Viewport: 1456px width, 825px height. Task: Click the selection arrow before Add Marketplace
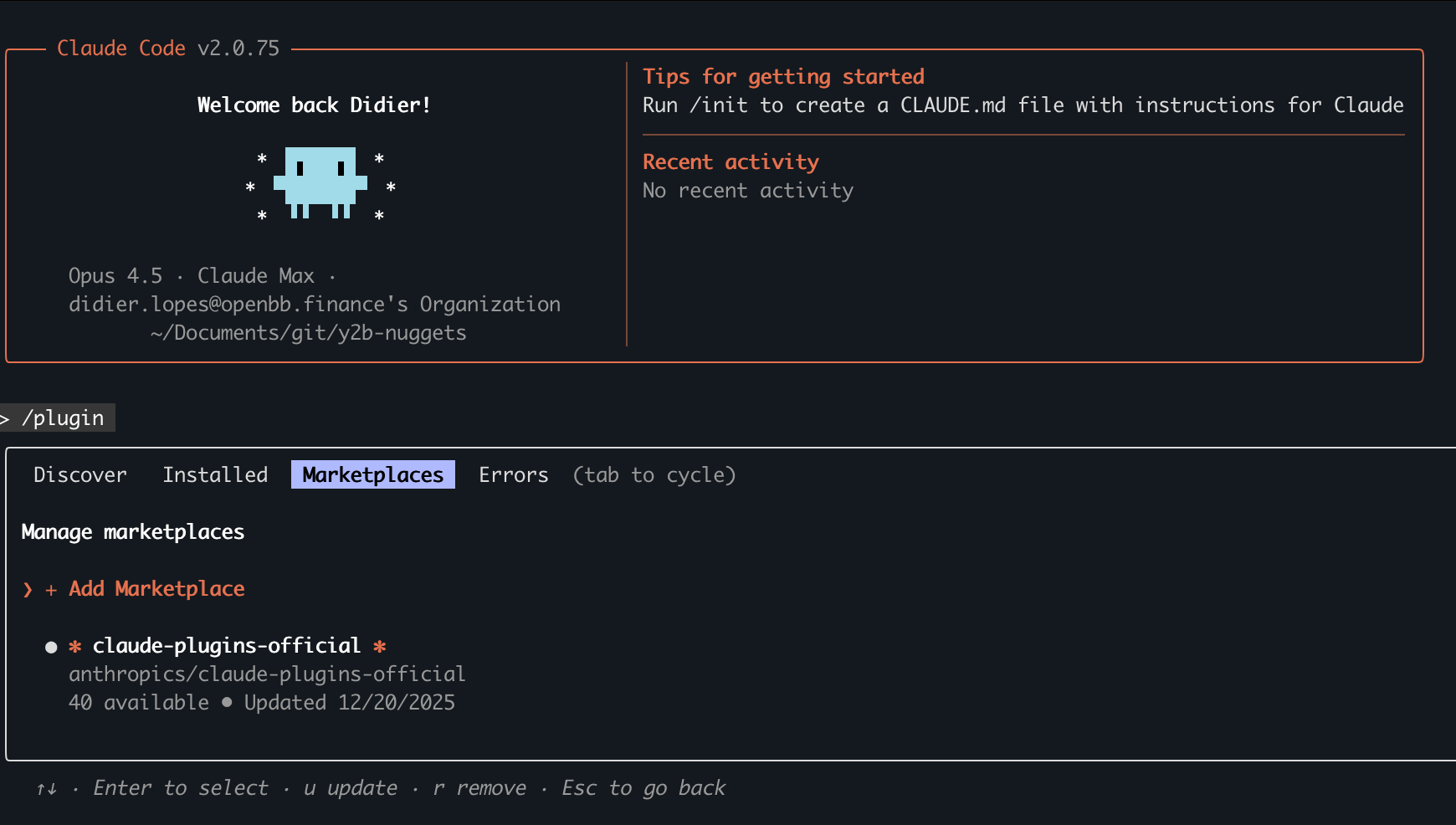(28, 589)
